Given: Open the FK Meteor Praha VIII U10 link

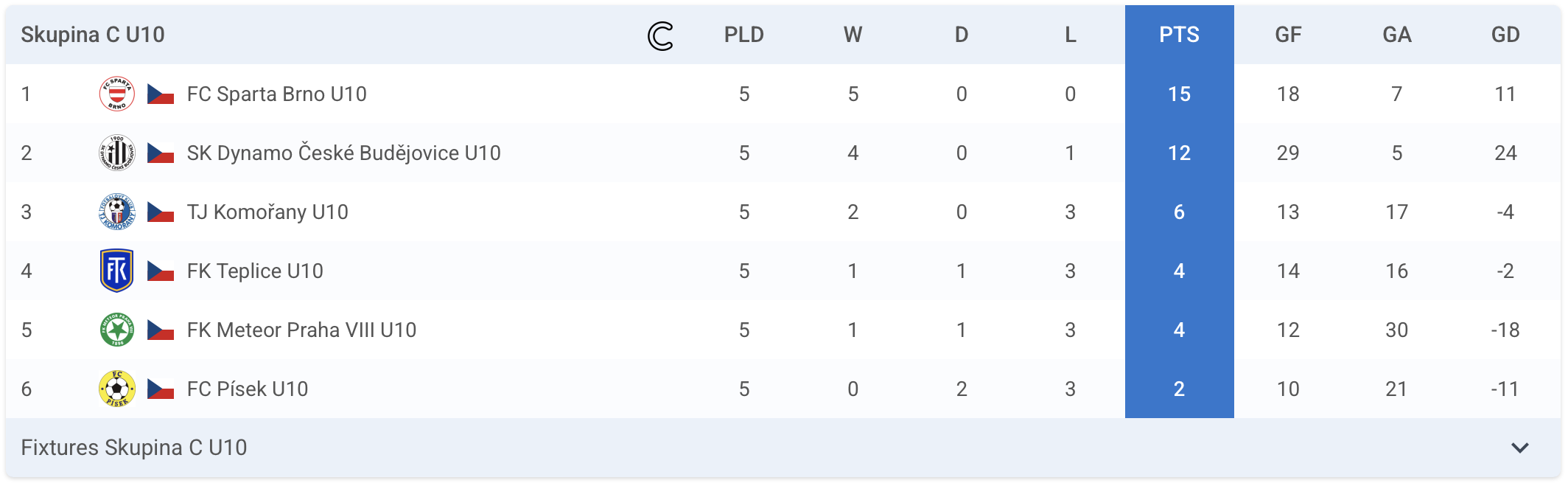Looking at the screenshot, I should coord(301,330).
